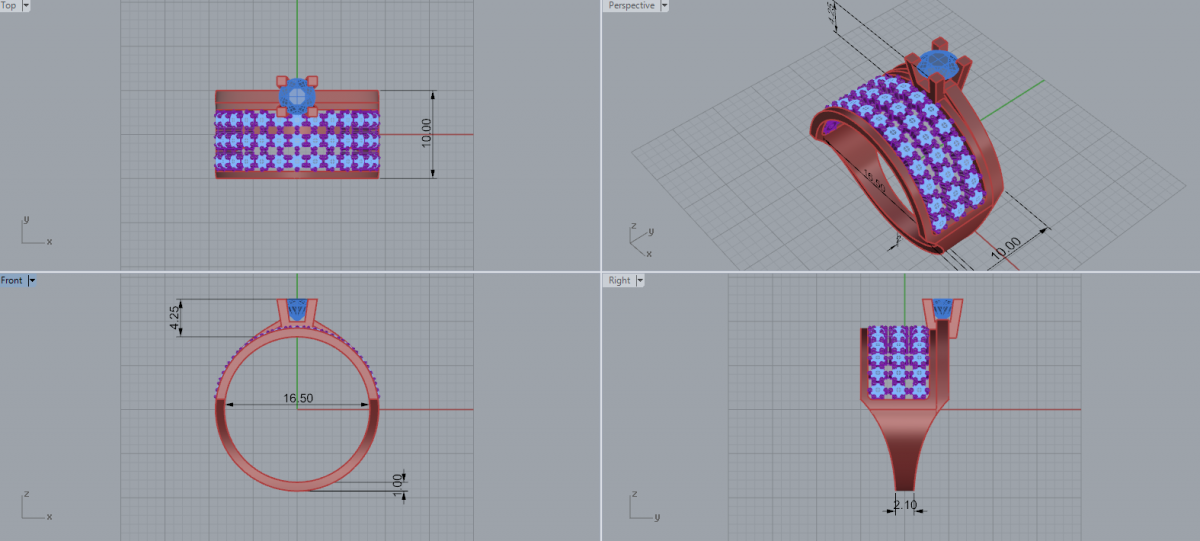
Task: Select the blue center gem in Perspective viewport
Action: 938,64
